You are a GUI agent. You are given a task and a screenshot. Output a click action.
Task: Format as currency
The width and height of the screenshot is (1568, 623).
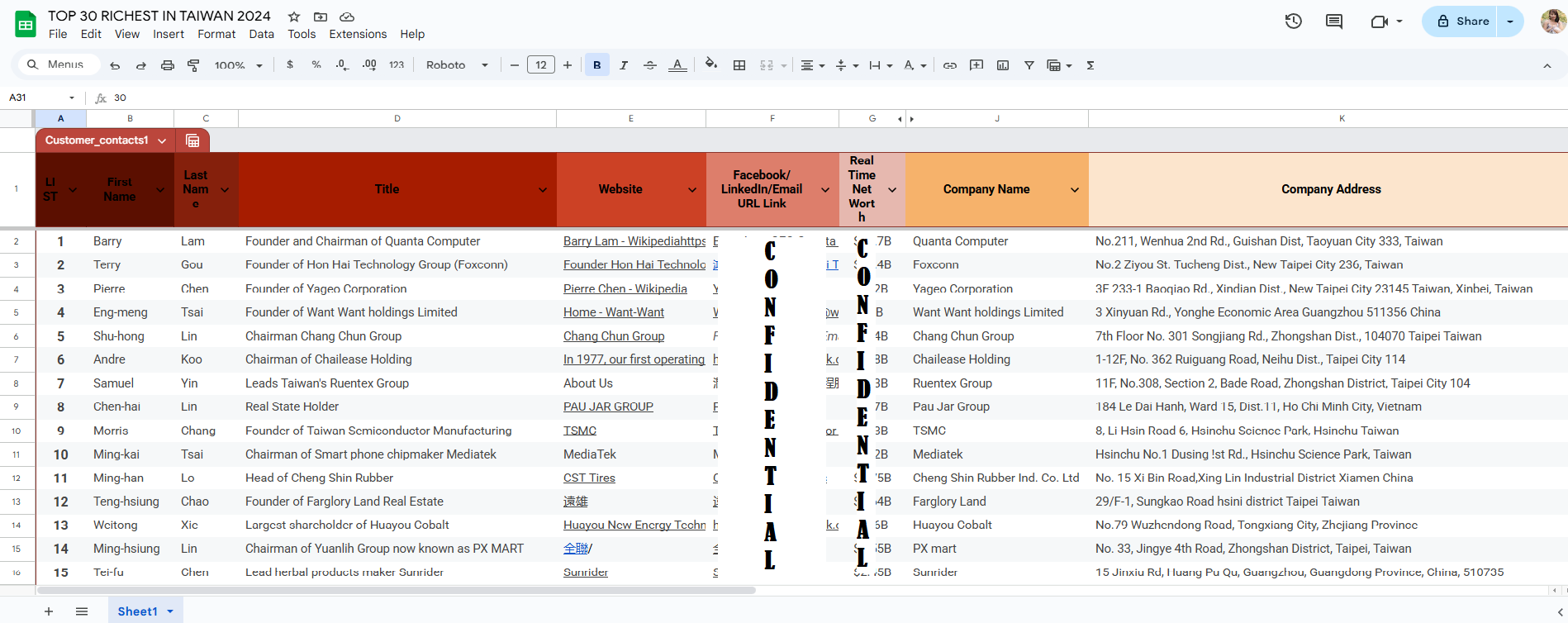pos(290,65)
